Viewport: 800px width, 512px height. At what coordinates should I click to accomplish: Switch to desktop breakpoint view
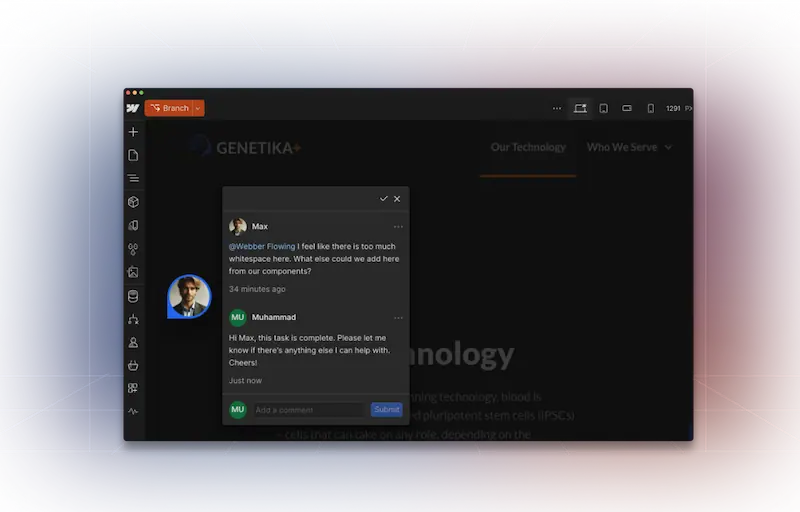pos(580,108)
